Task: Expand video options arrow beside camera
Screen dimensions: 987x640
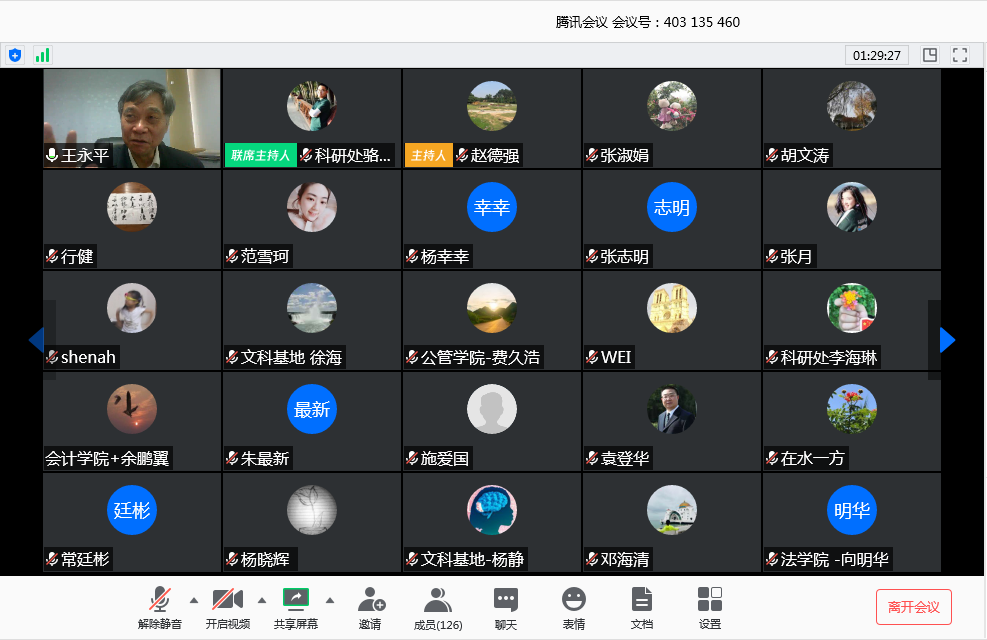Action: point(262,601)
